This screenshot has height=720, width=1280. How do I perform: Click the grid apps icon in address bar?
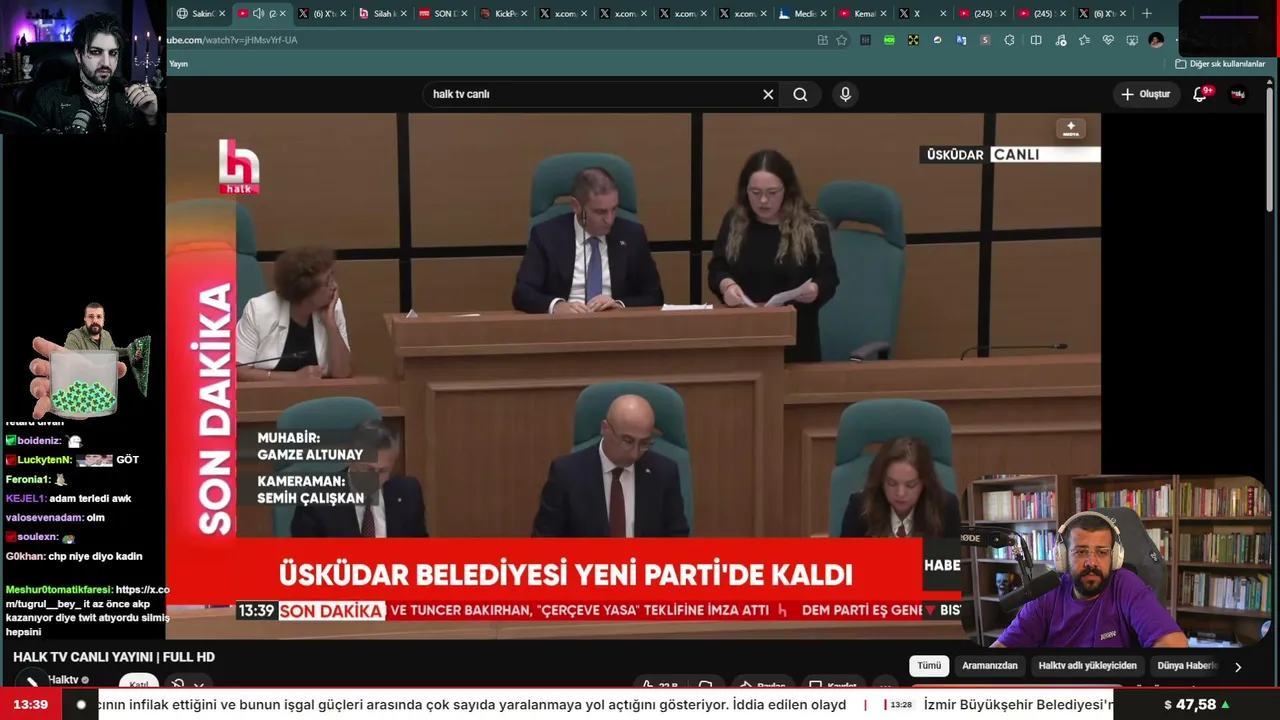[822, 40]
